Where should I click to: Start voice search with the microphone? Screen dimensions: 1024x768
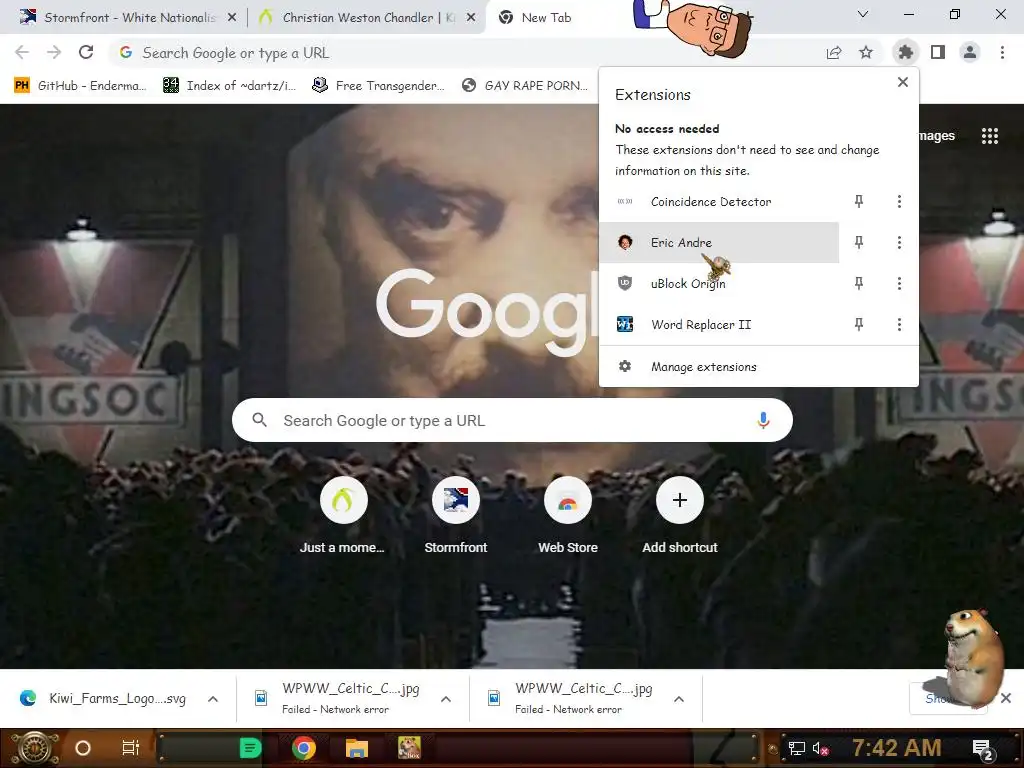(763, 421)
